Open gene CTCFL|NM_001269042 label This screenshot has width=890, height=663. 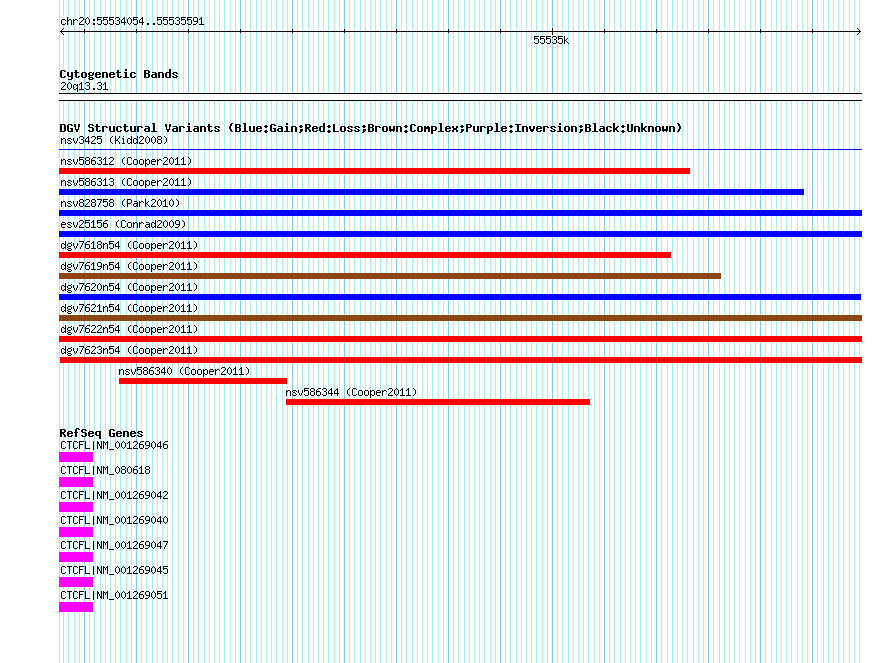(x=114, y=495)
